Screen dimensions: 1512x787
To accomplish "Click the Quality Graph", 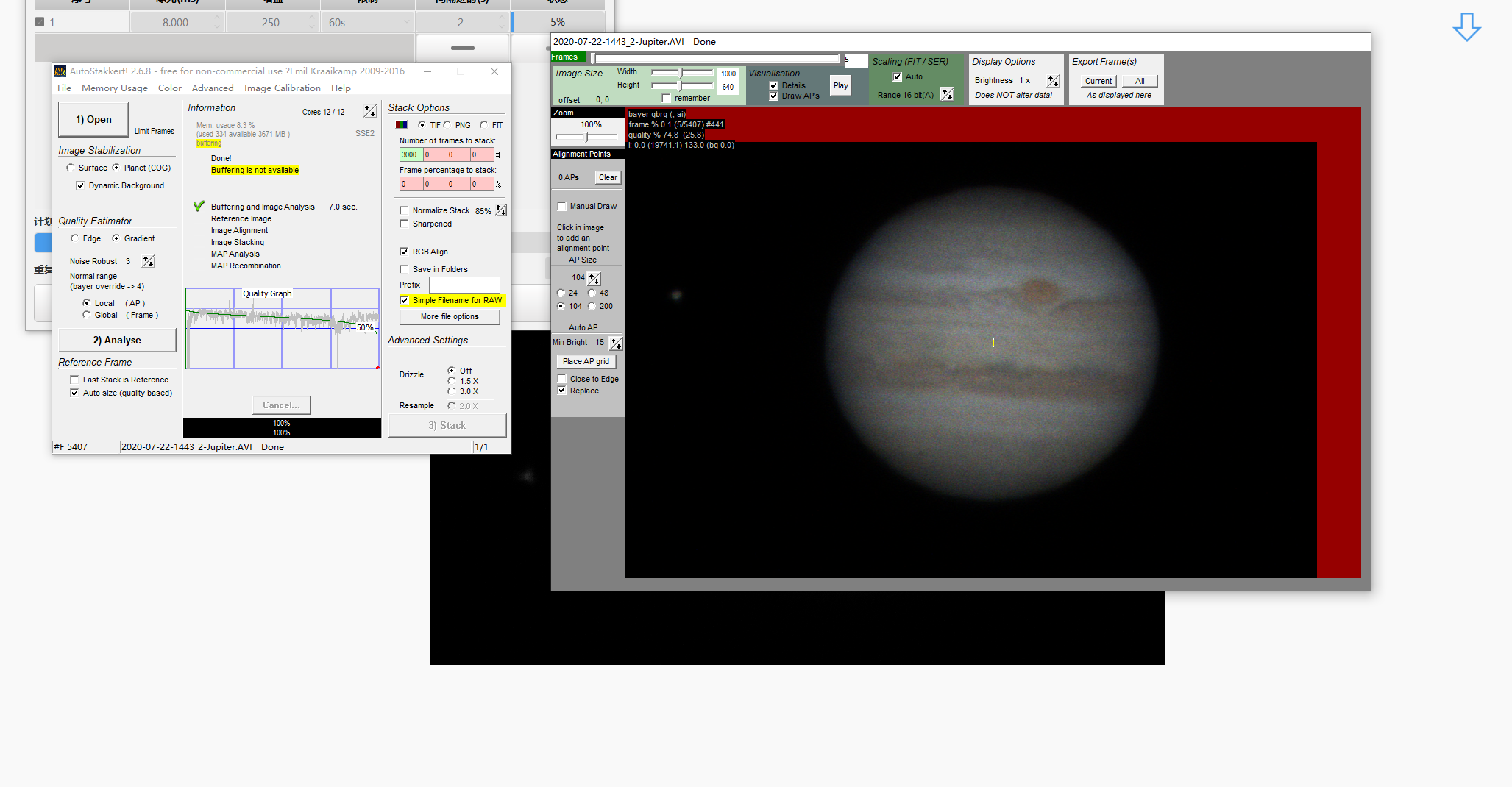I will point(283,329).
